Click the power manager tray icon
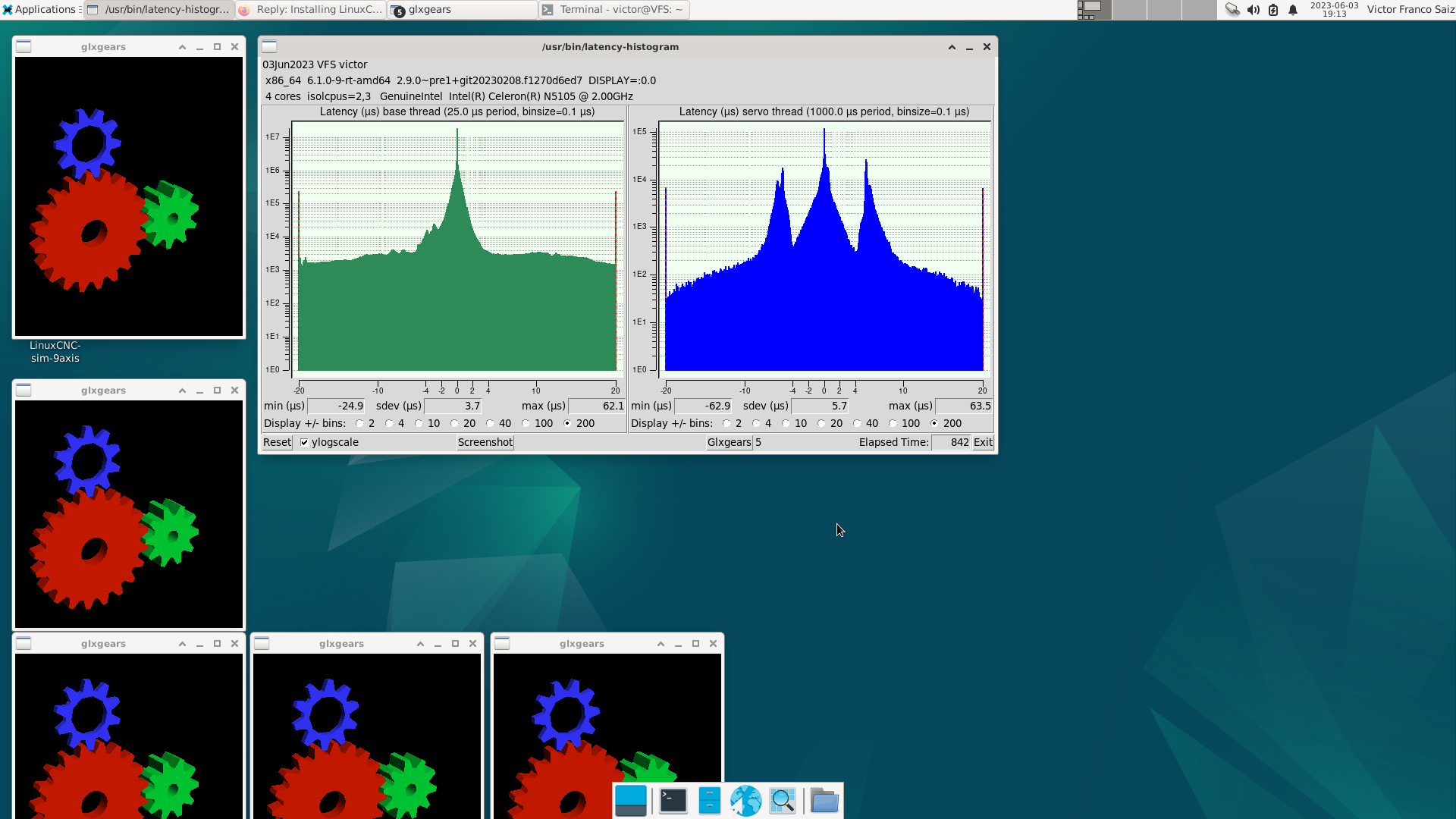Image resolution: width=1456 pixels, height=819 pixels. tap(1273, 9)
